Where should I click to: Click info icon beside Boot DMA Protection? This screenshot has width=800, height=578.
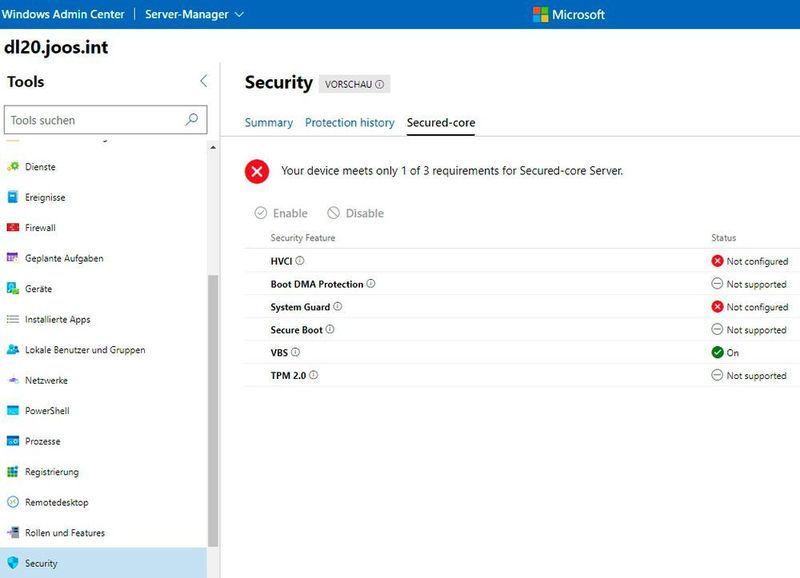[371, 283]
